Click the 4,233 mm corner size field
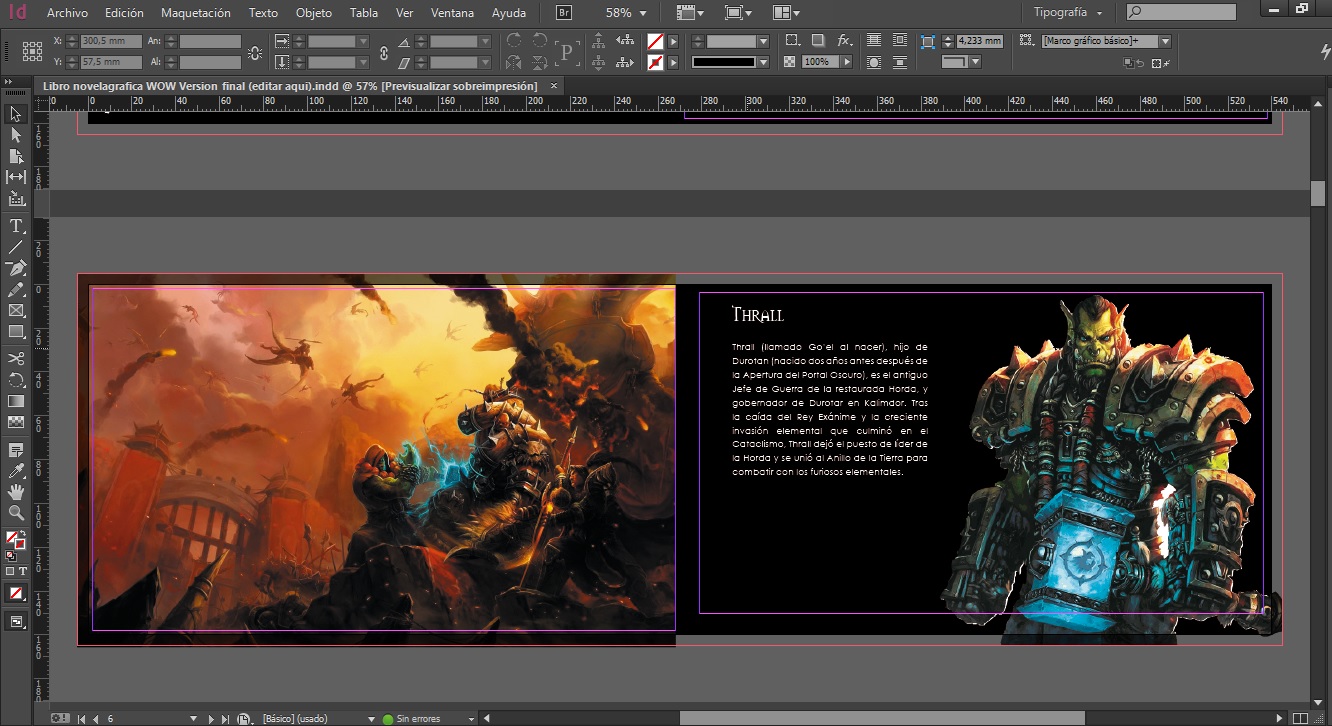 click(978, 41)
